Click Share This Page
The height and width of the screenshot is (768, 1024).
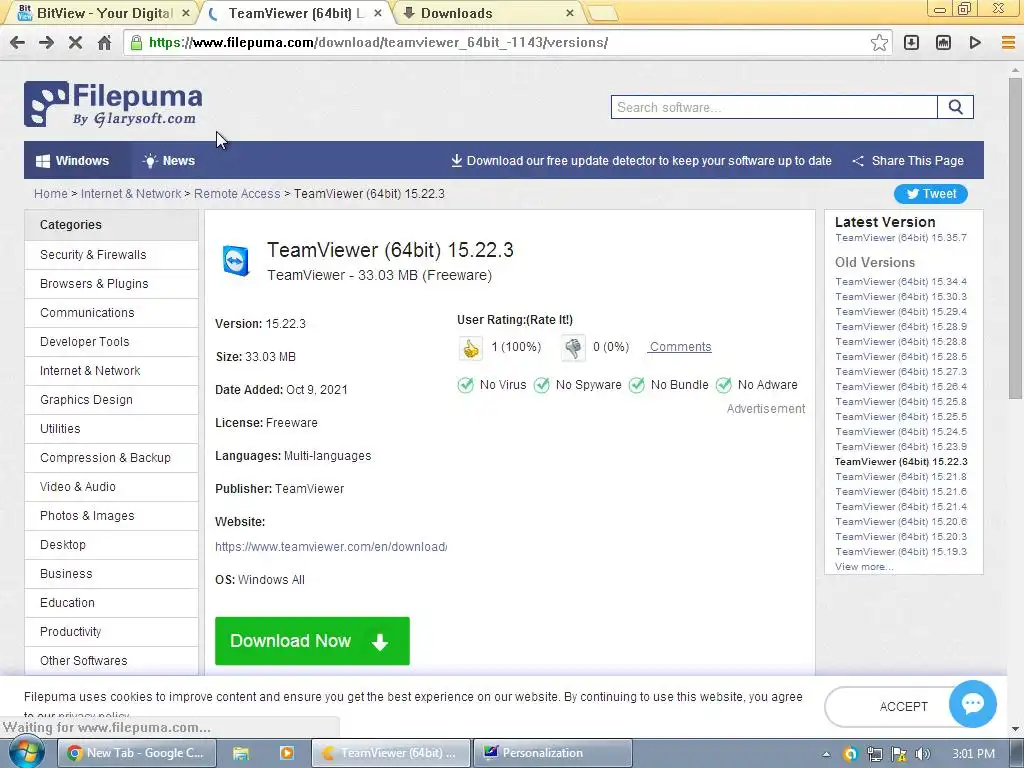908,161
